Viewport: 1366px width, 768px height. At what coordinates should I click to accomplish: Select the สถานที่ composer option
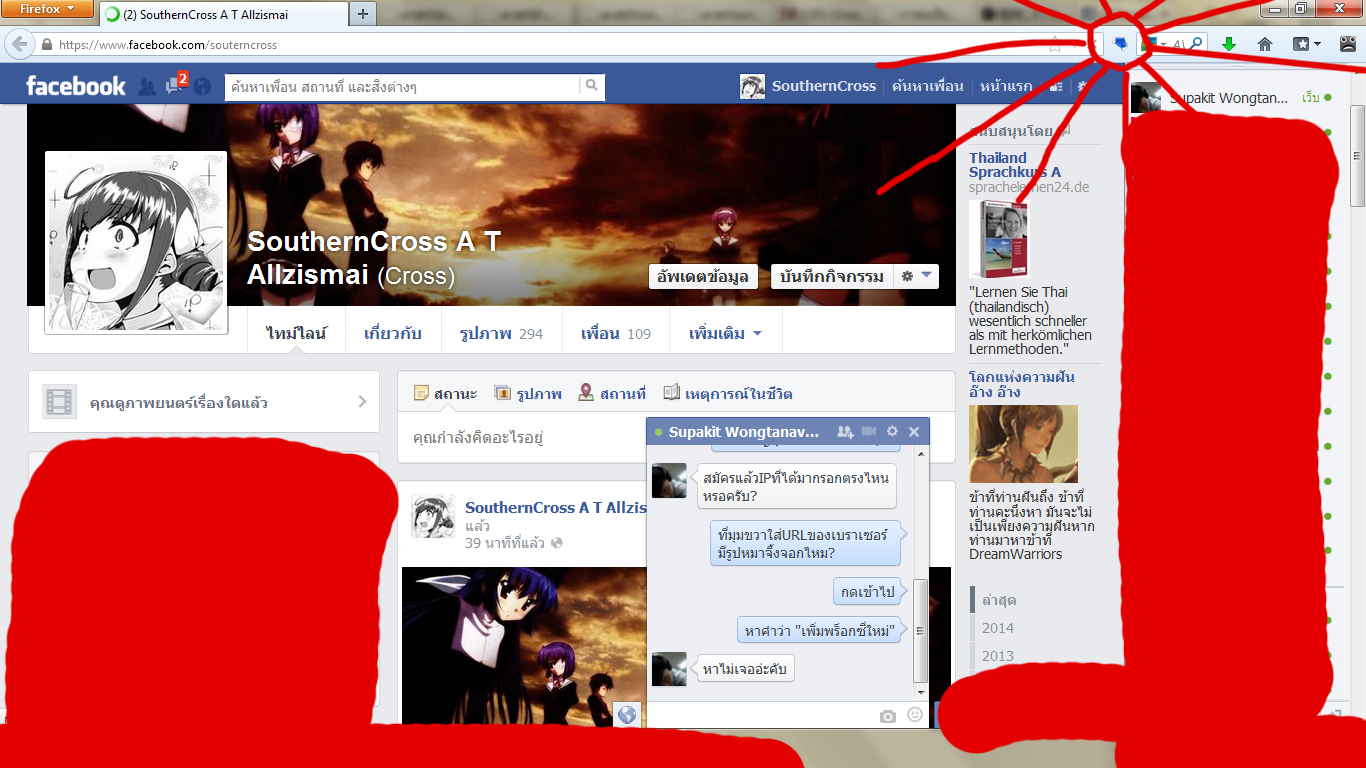(612, 394)
